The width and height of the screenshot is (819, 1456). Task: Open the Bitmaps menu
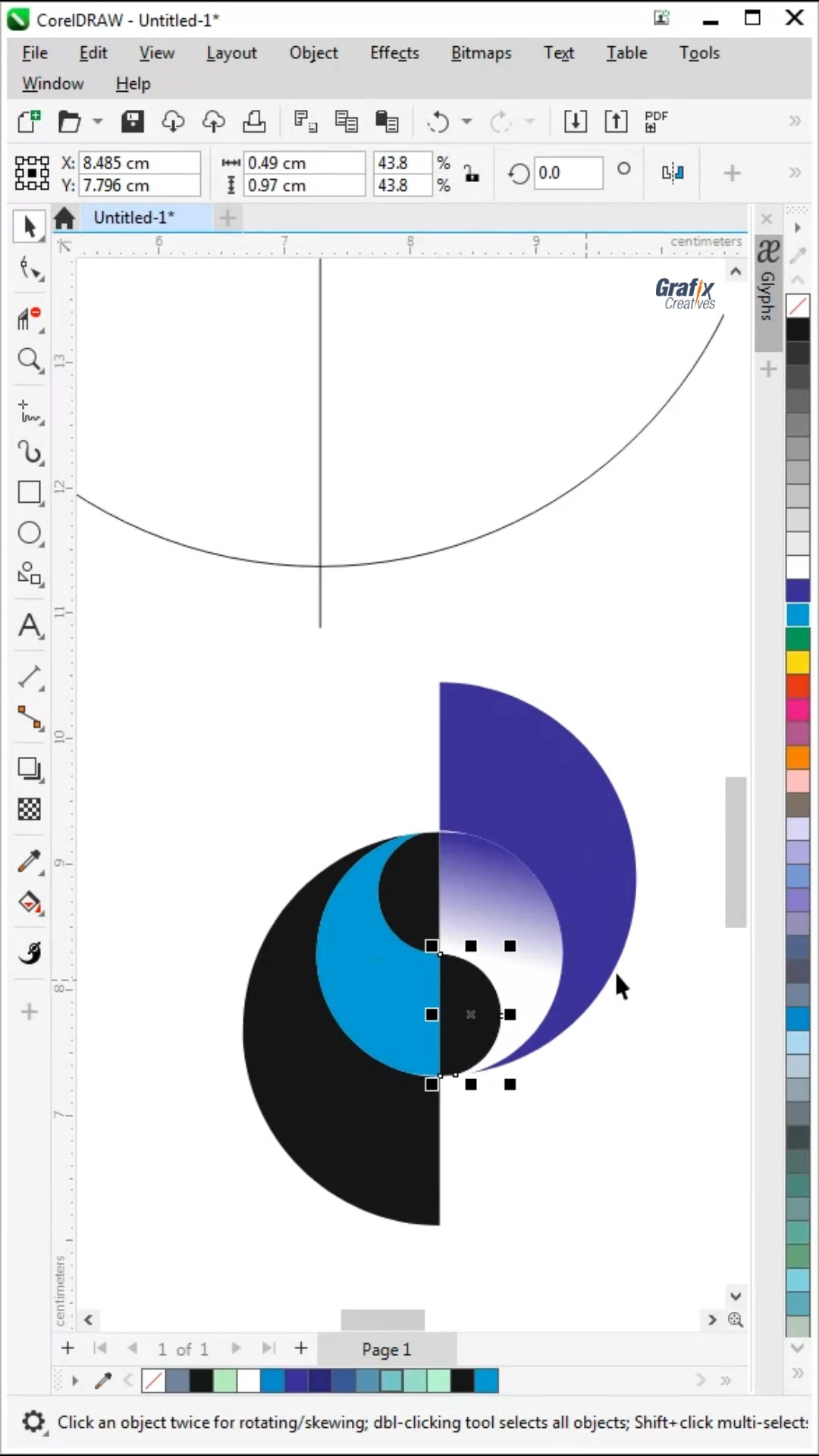coord(481,53)
